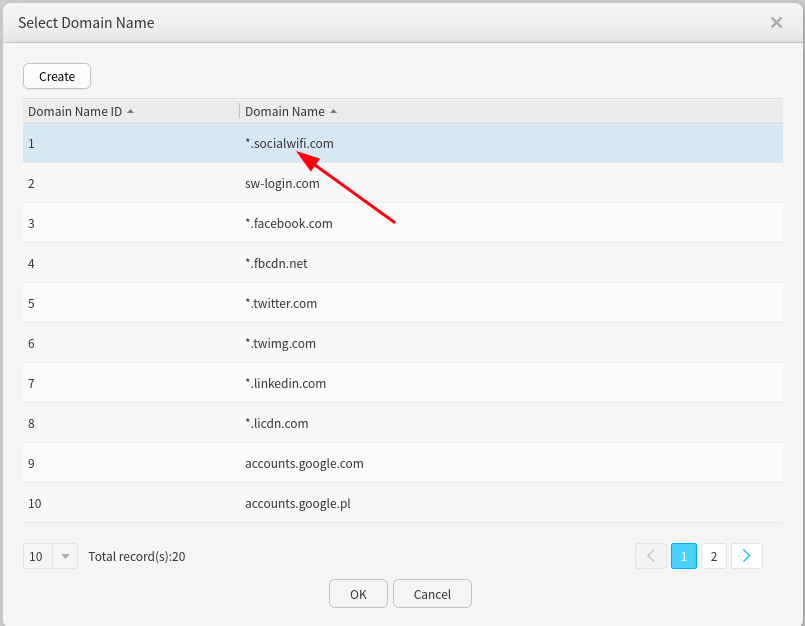Click the page size field showing 10
This screenshot has height=626, width=805.
pos(37,556)
